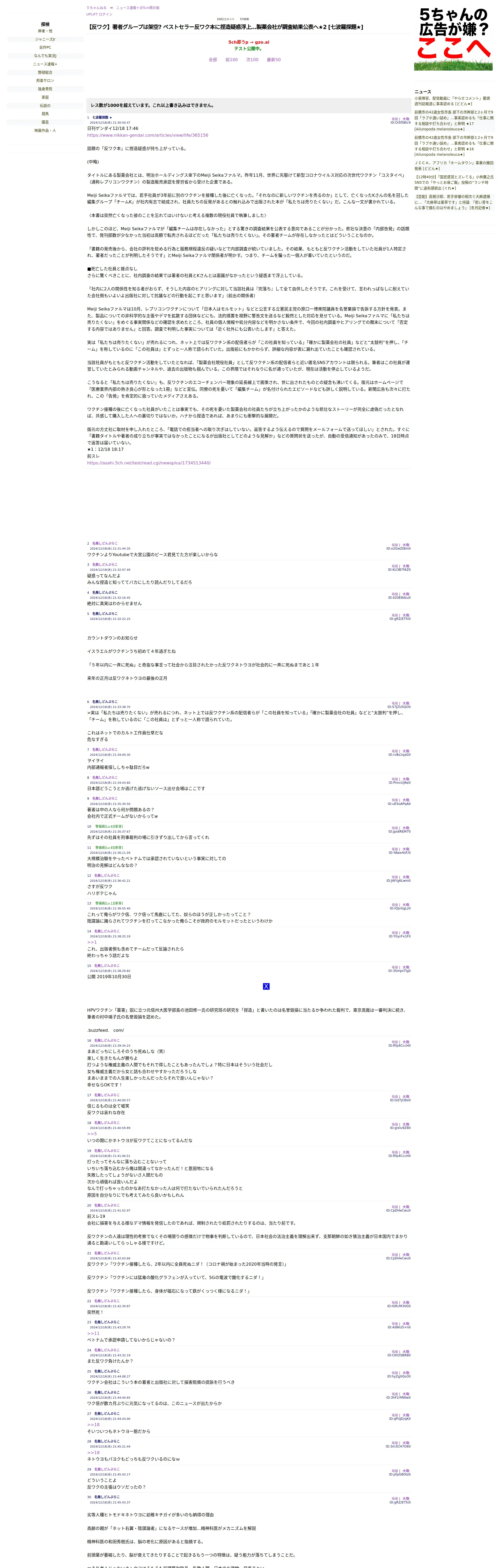Click 5ch即うp → gzo.ai promo link
502x1568 pixels.
click(249, 43)
